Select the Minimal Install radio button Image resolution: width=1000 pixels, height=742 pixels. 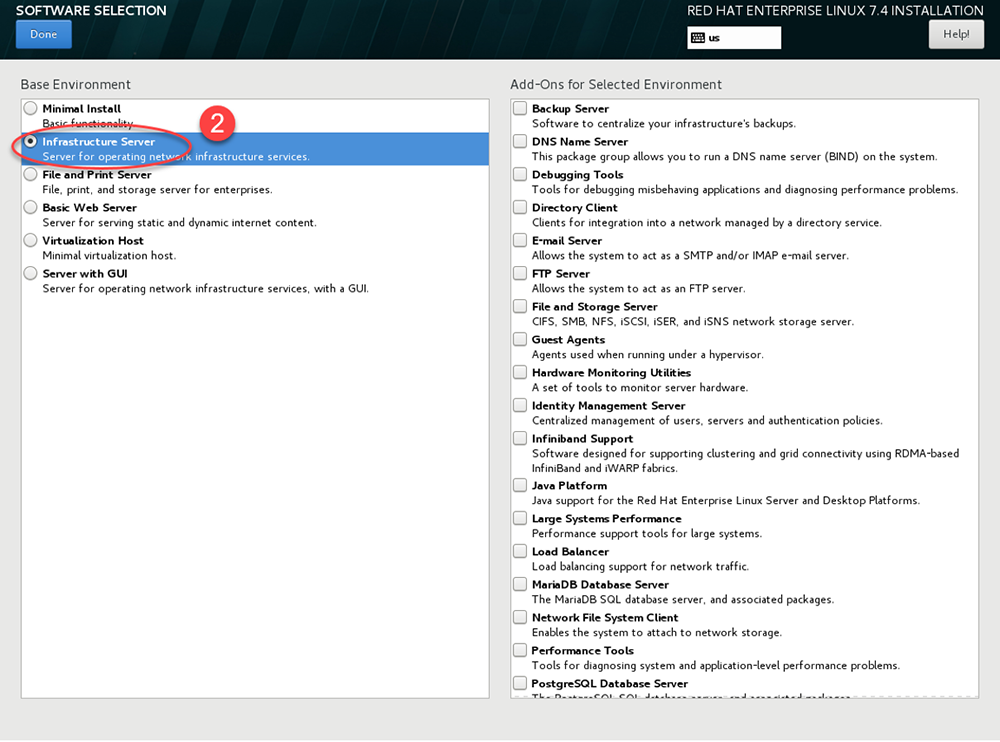coord(31,108)
